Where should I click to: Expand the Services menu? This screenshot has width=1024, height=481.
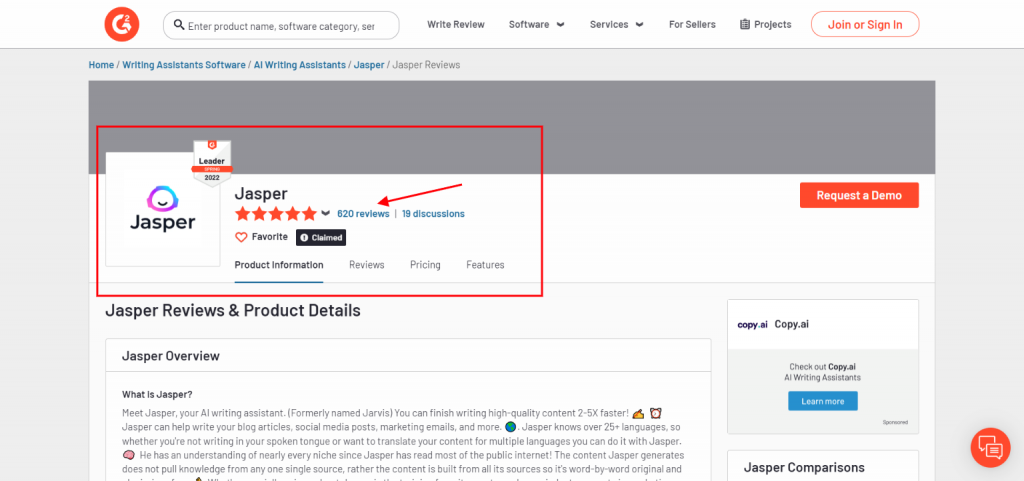pyautogui.click(x=616, y=24)
